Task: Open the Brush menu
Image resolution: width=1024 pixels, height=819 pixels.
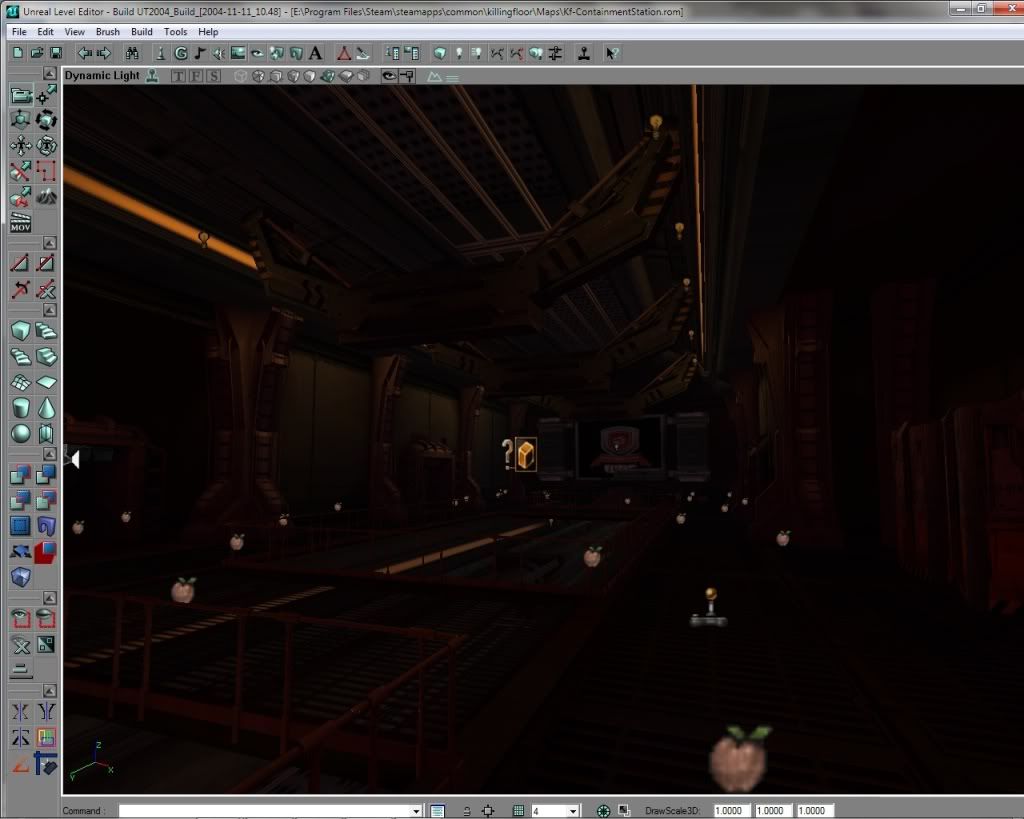Action: (108, 32)
